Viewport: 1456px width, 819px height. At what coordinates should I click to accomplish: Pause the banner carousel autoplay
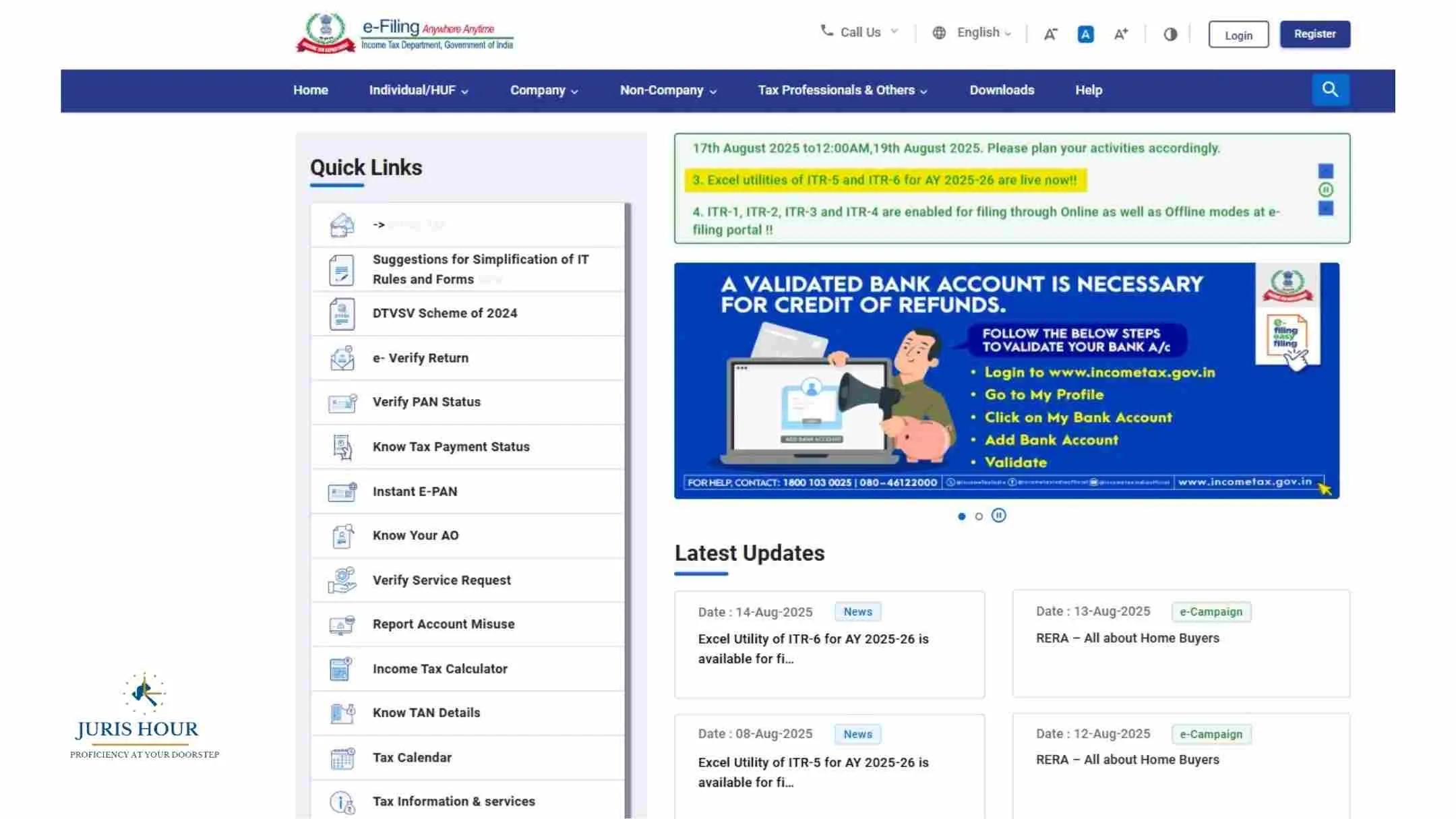point(998,516)
